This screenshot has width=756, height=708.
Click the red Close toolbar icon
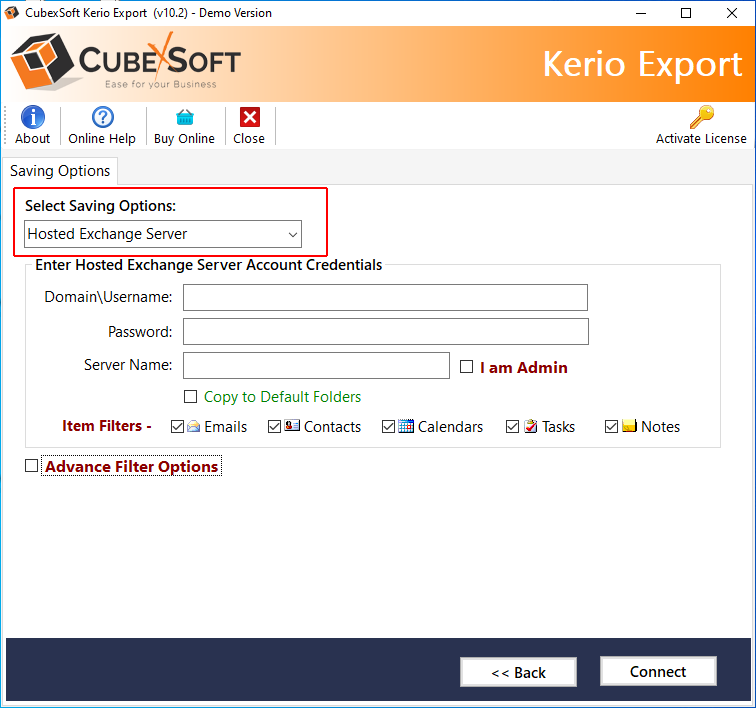250,117
